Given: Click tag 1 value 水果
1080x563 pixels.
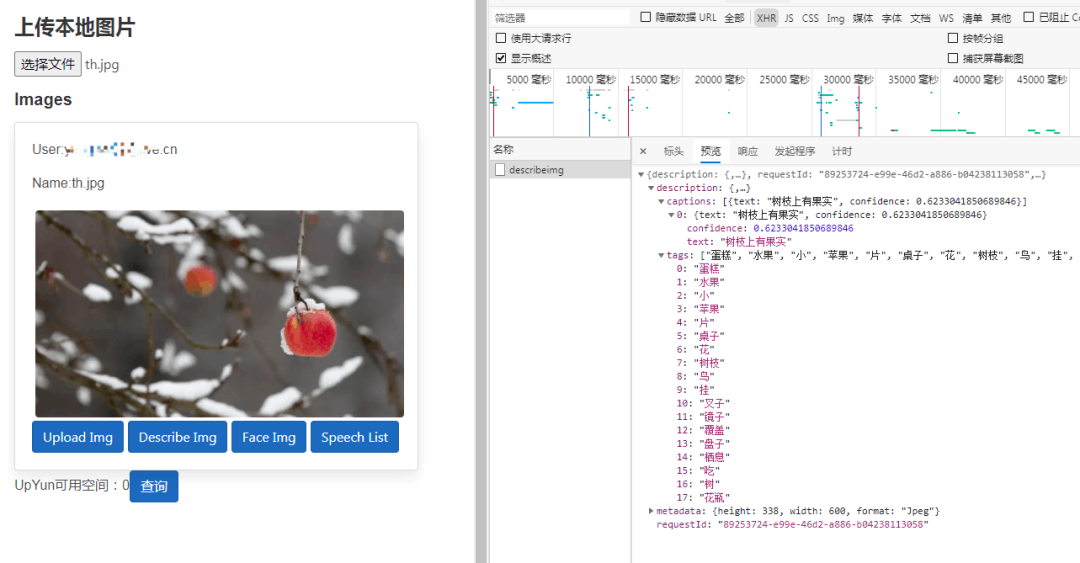Looking at the screenshot, I should pyautogui.click(x=709, y=282).
